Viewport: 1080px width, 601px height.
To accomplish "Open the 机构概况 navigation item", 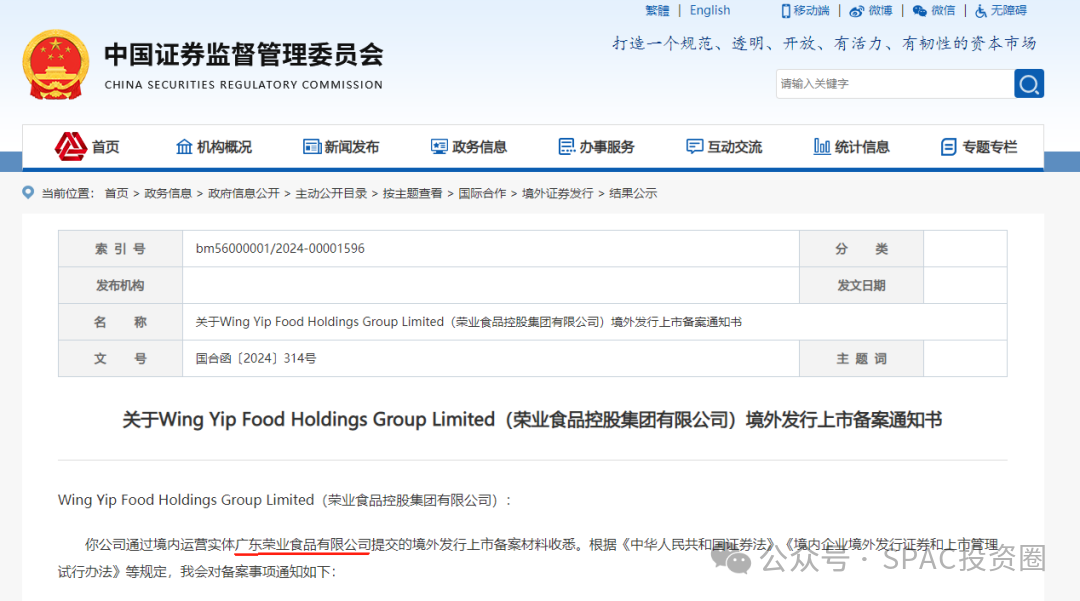I will [225, 147].
